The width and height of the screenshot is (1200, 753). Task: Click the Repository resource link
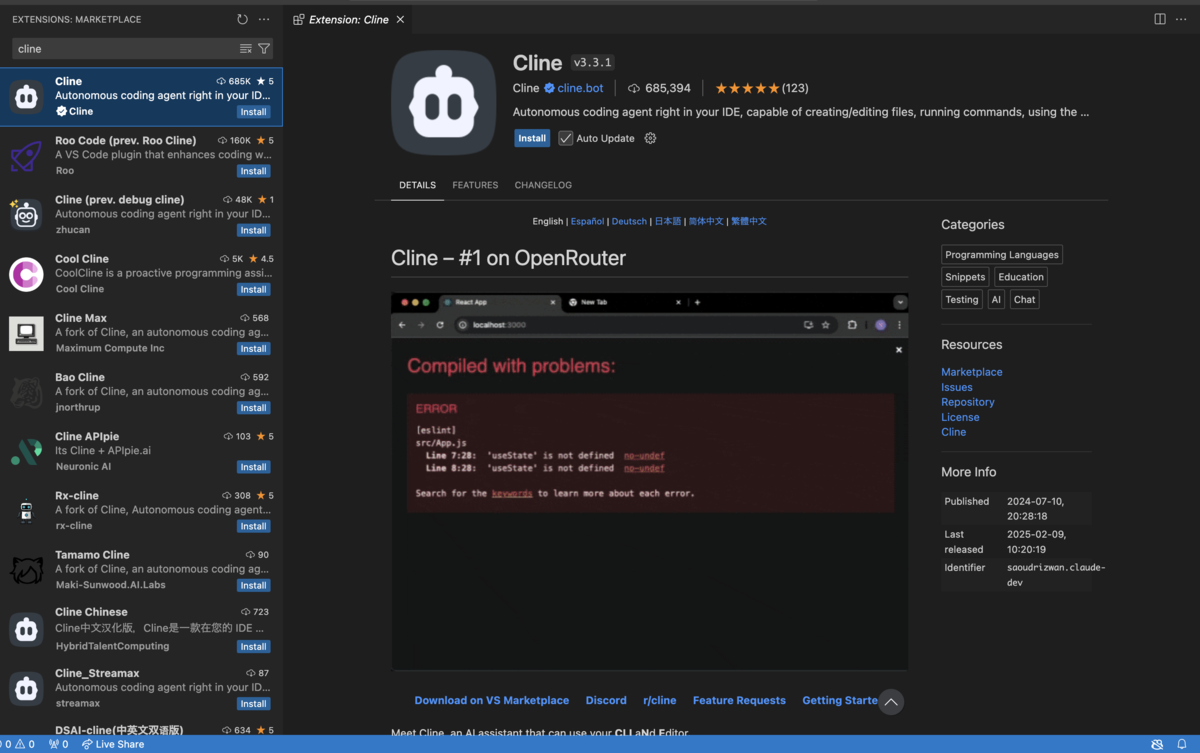click(x=967, y=401)
